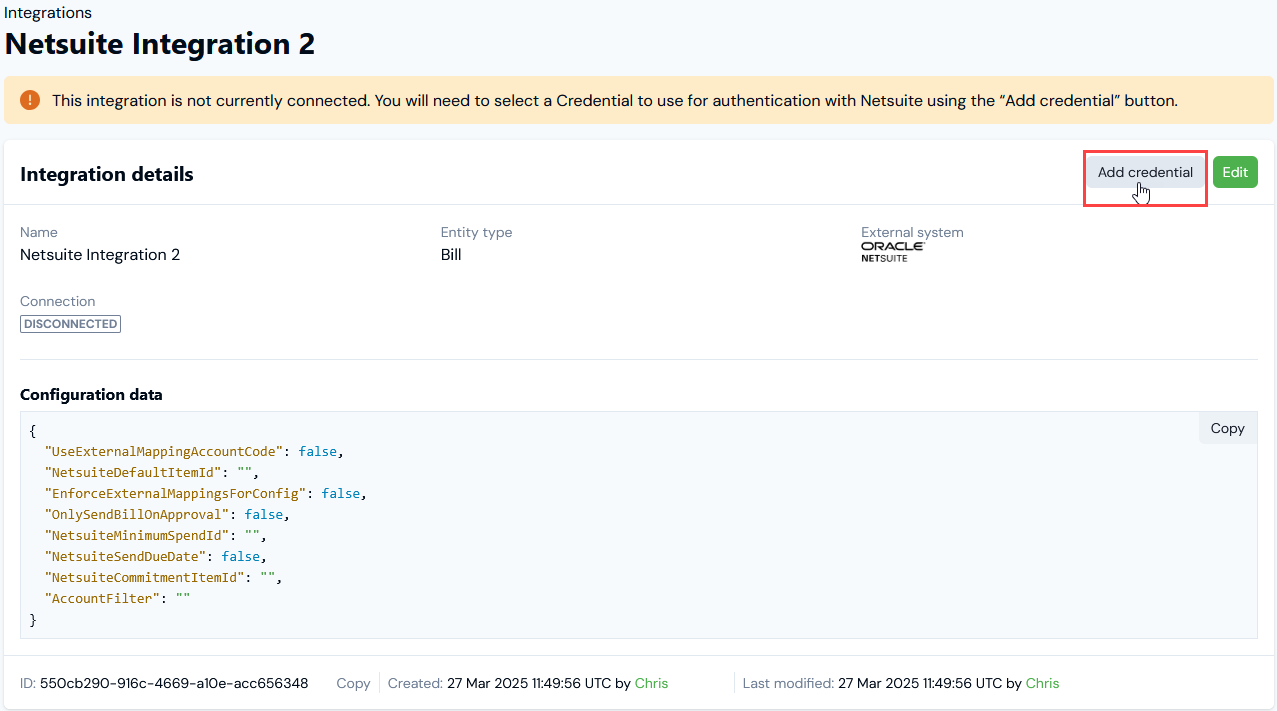Click the NetsuiteMinimumSpendId line
Viewport: 1277px width, 711px height.
[156, 535]
